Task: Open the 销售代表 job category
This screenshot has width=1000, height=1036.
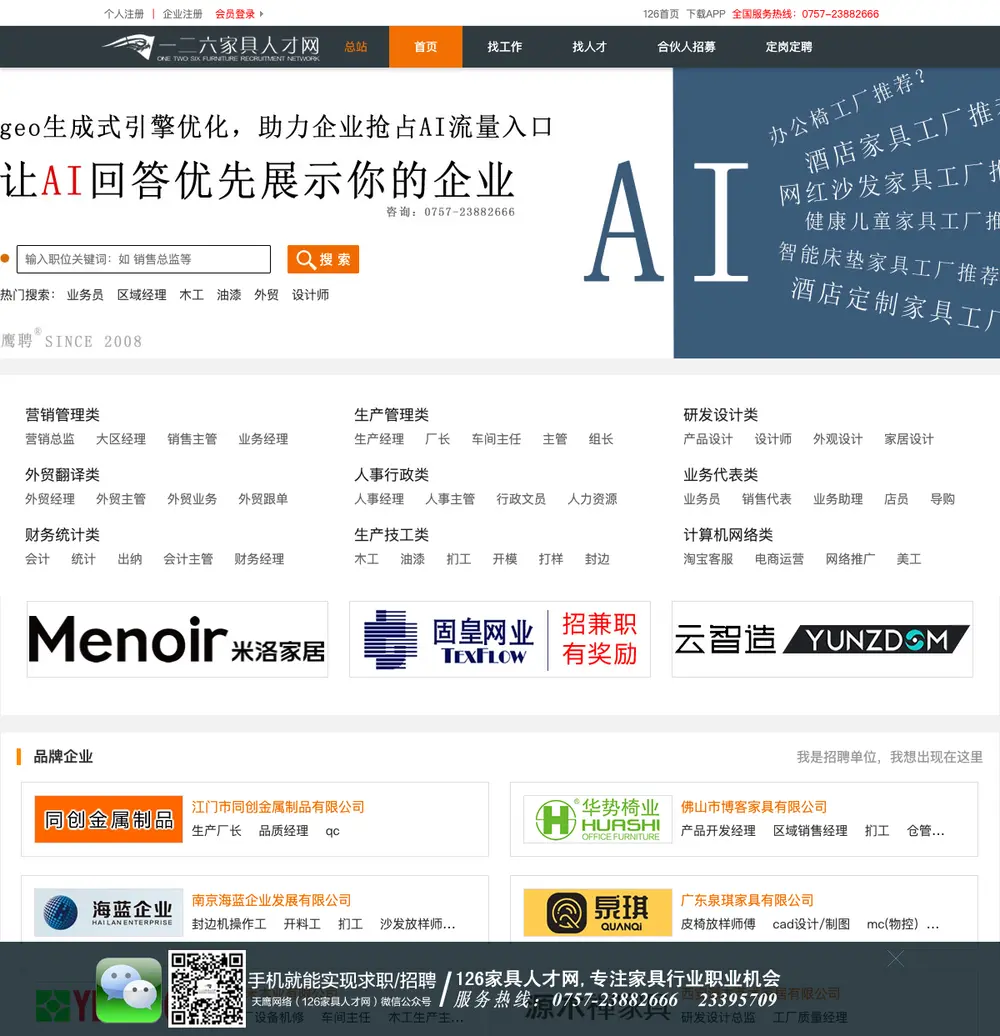Action: click(x=766, y=499)
